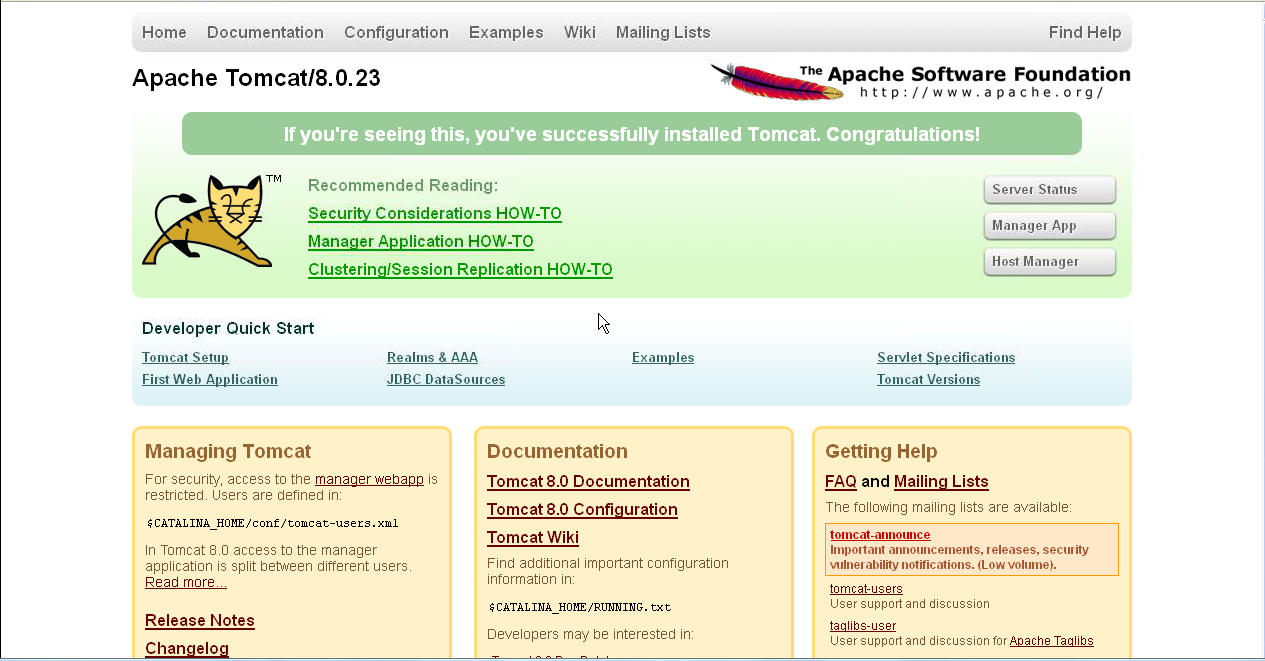1265x661 pixels.
Task: Open the taglibs-user mailing list link
Action: pyautogui.click(x=863, y=626)
